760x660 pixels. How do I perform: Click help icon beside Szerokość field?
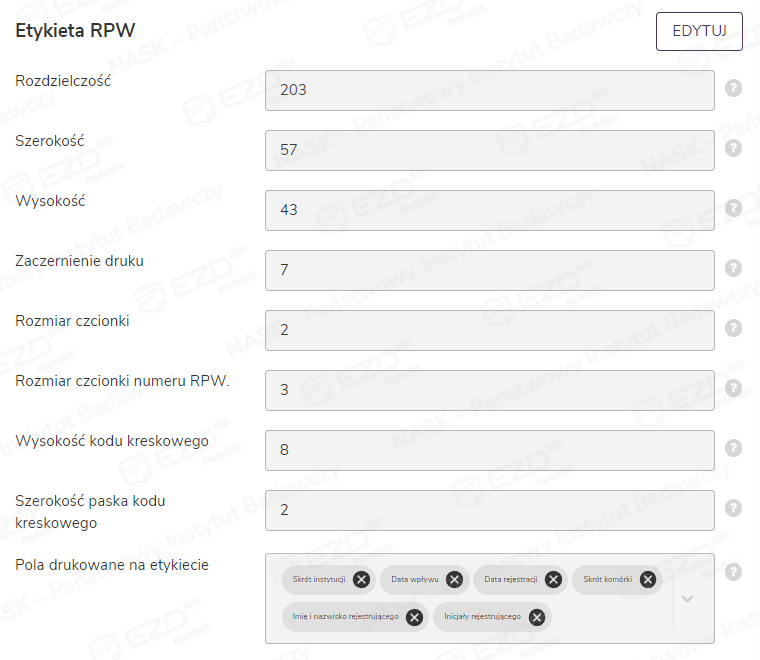(x=733, y=148)
